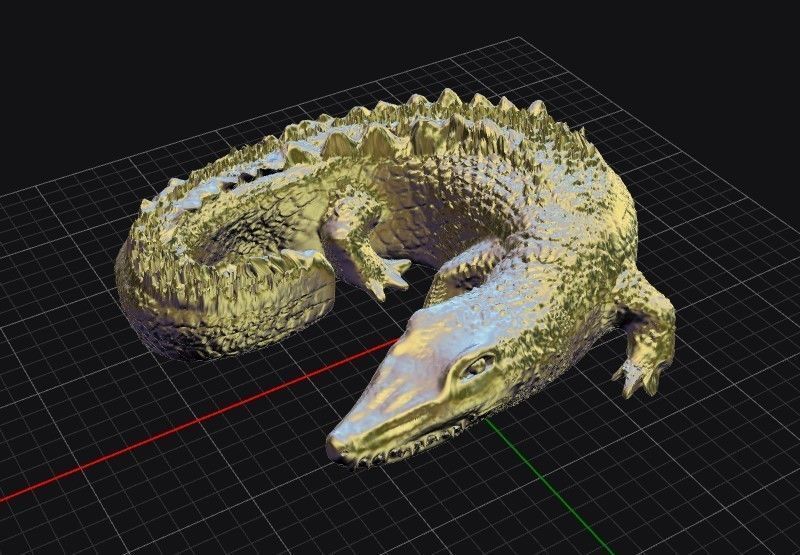
Task: Click the red X-axis line
Action: [199, 420]
